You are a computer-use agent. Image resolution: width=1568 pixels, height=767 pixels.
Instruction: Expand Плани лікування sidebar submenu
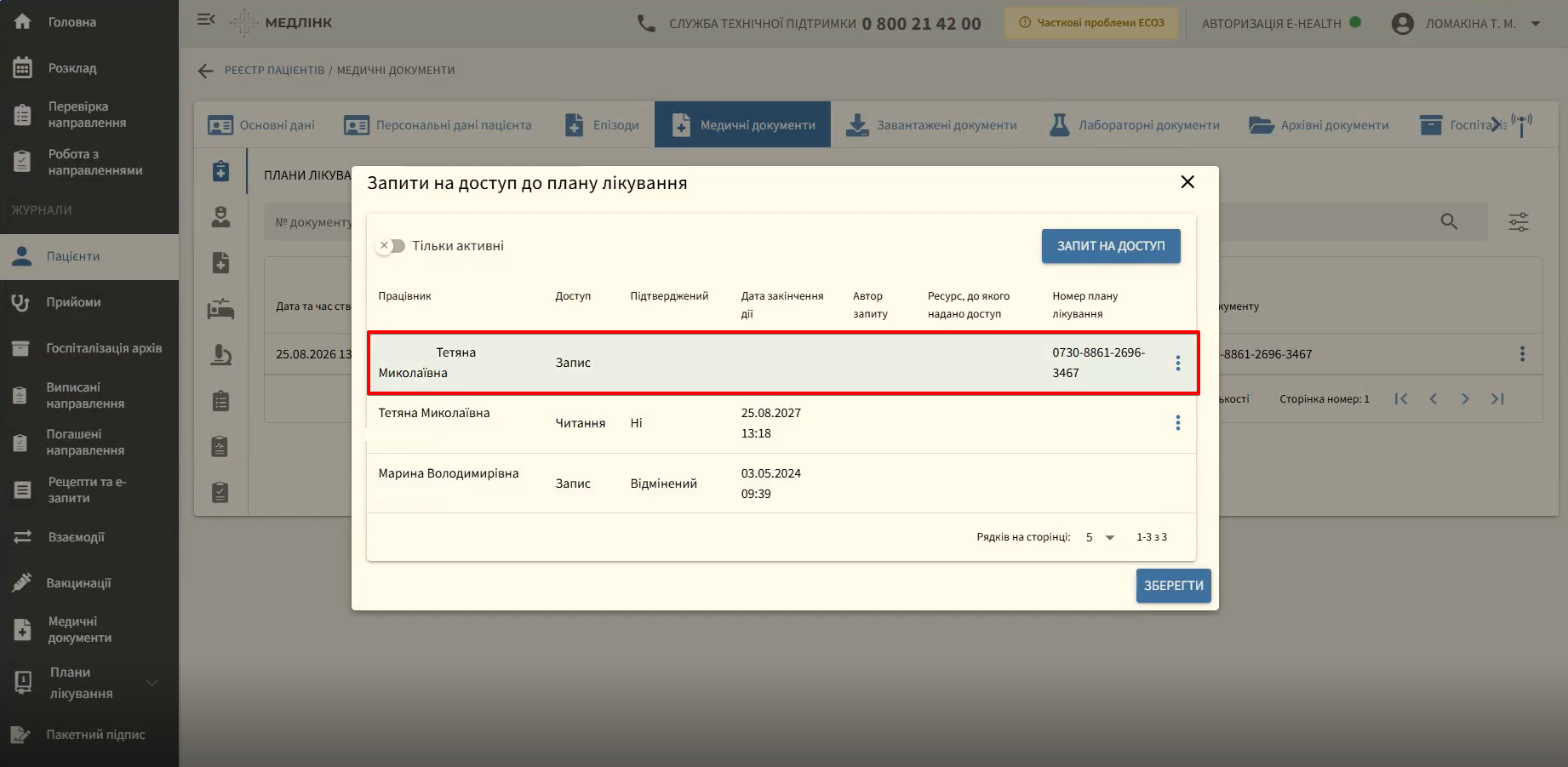tap(152, 683)
